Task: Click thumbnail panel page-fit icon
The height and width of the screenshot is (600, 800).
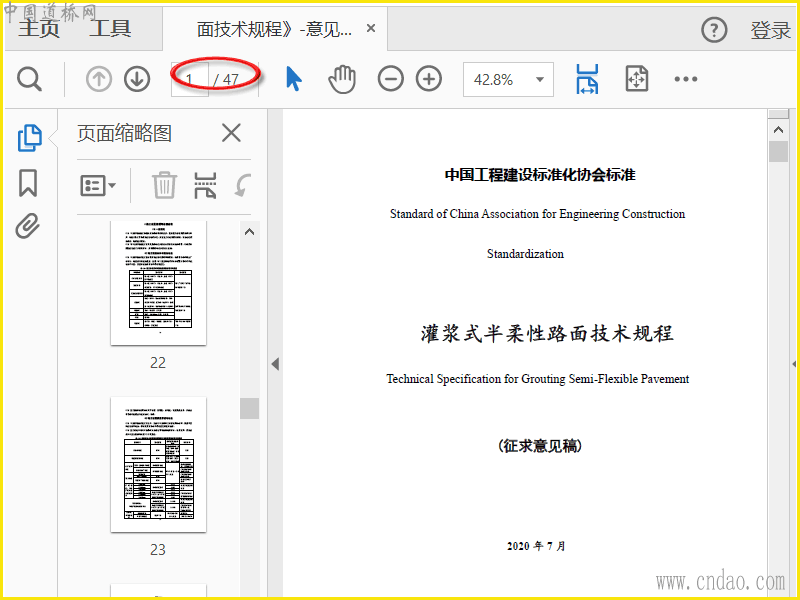Action: 205,185
